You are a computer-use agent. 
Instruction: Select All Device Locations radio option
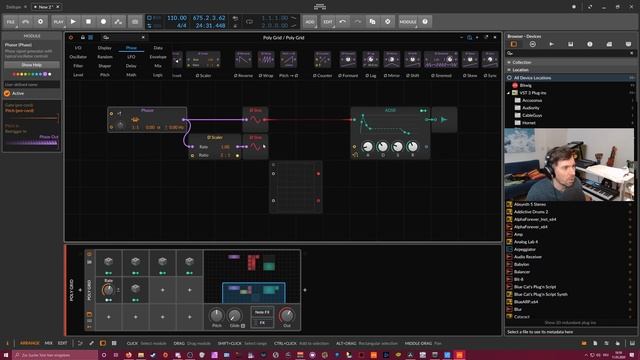tap(509, 78)
